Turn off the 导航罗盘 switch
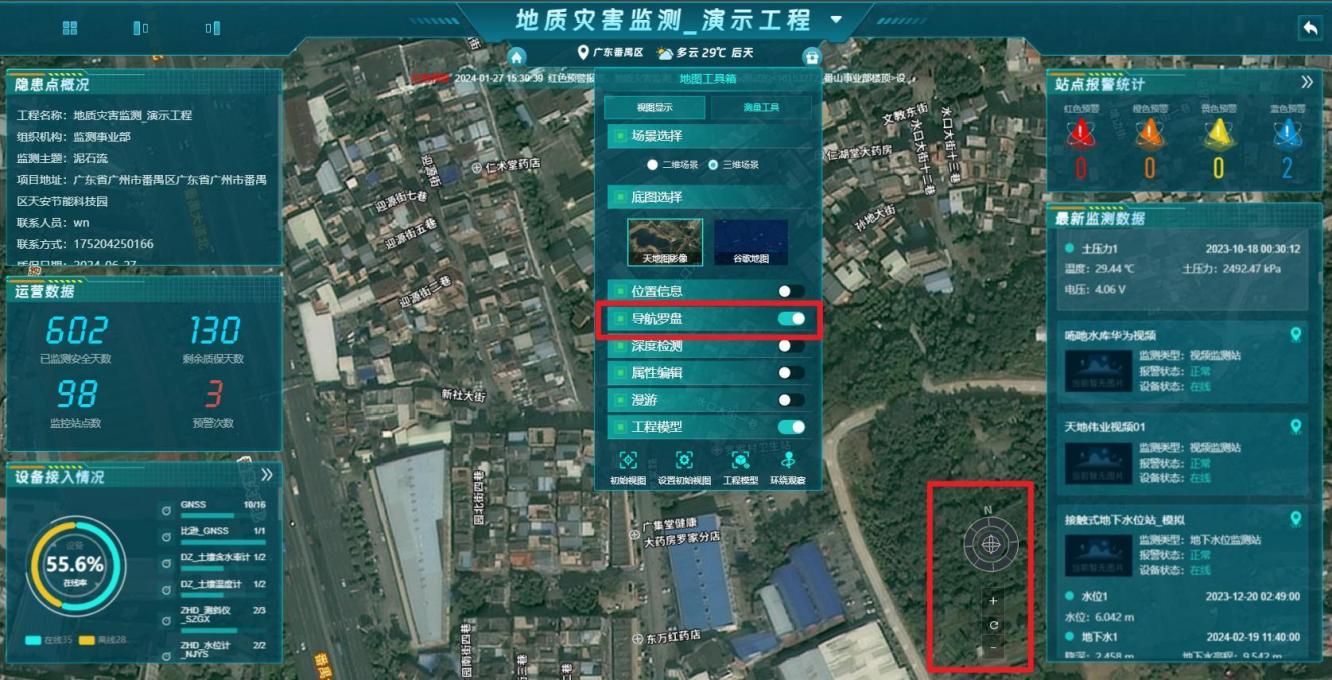1332x680 pixels. (x=791, y=319)
